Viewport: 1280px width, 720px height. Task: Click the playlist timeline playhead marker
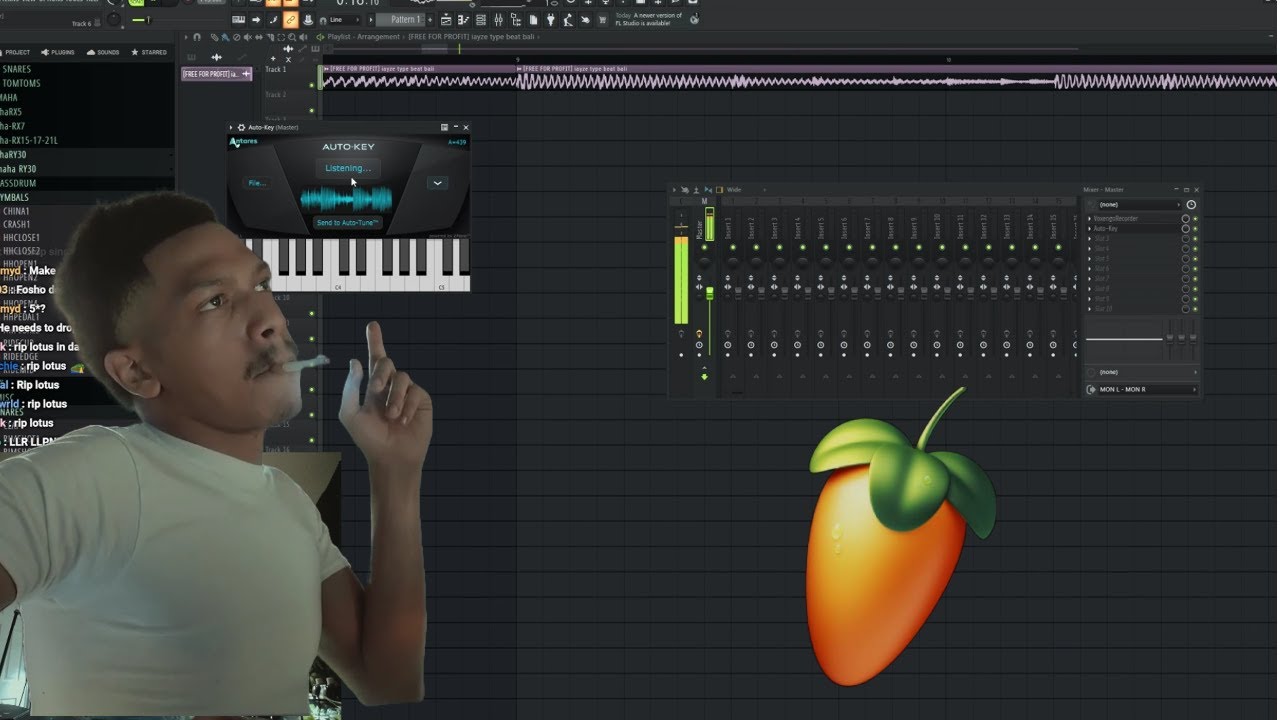pos(459,48)
